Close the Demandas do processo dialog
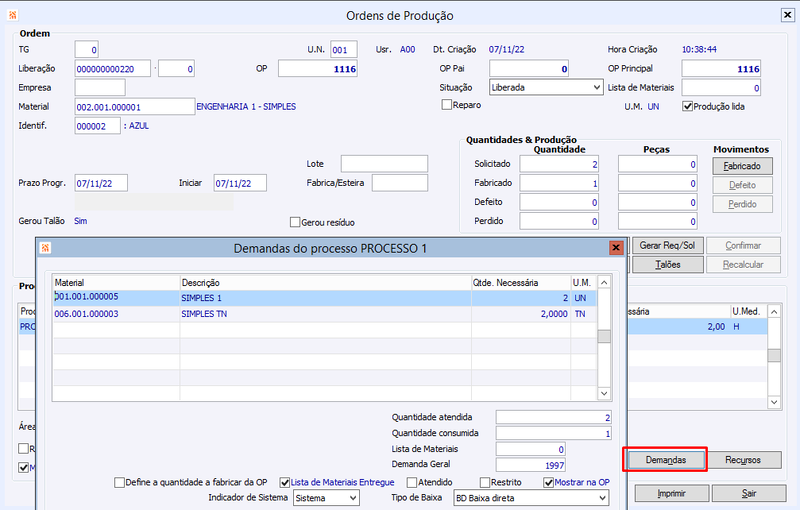The width and height of the screenshot is (800, 510). coord(616,248)
